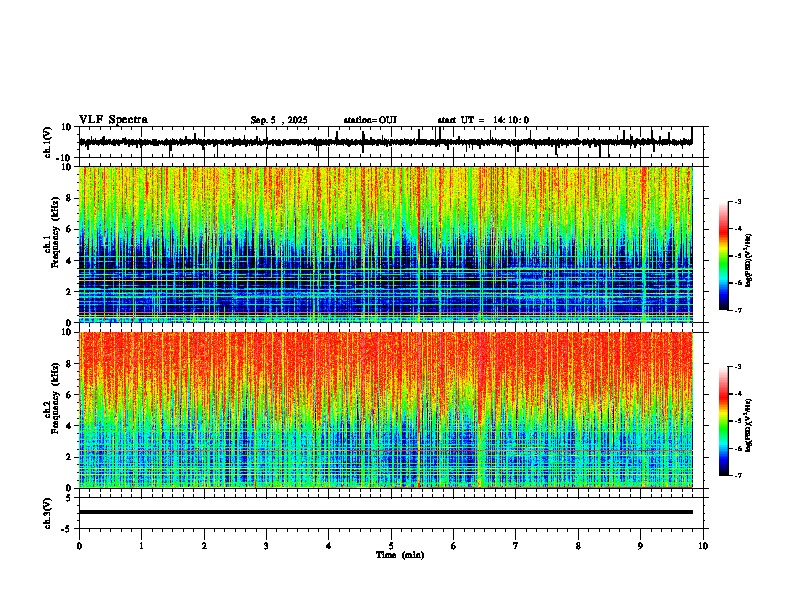Click the ch.2 'Frequency (kHz)' axis label
Image resolution: width=792 pixels, height=612 pixels.
(x=55, y=398)
